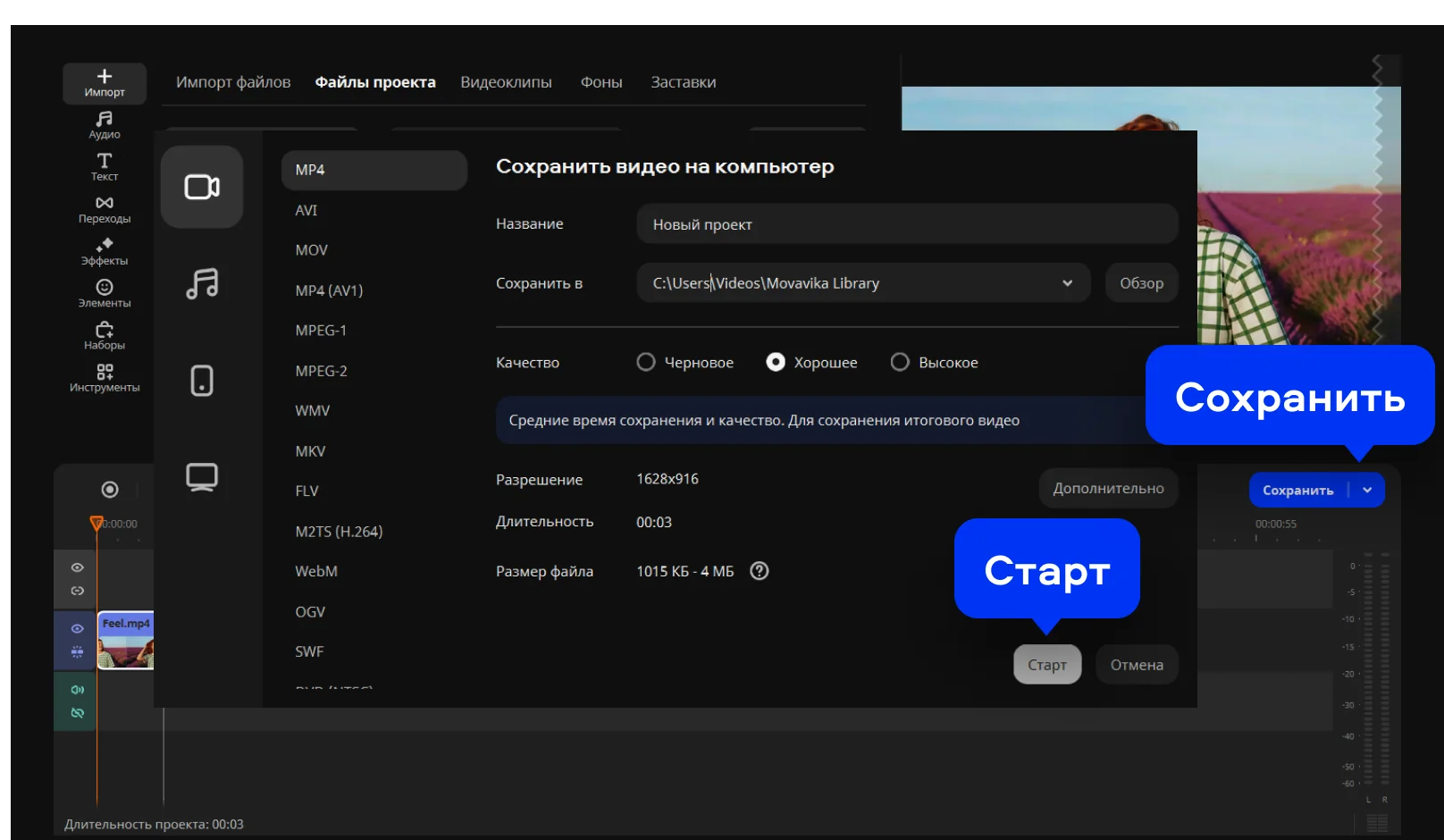Open the Transitions panel
Viewport: 1444px width, 840px height.
(x=105, y=209)
